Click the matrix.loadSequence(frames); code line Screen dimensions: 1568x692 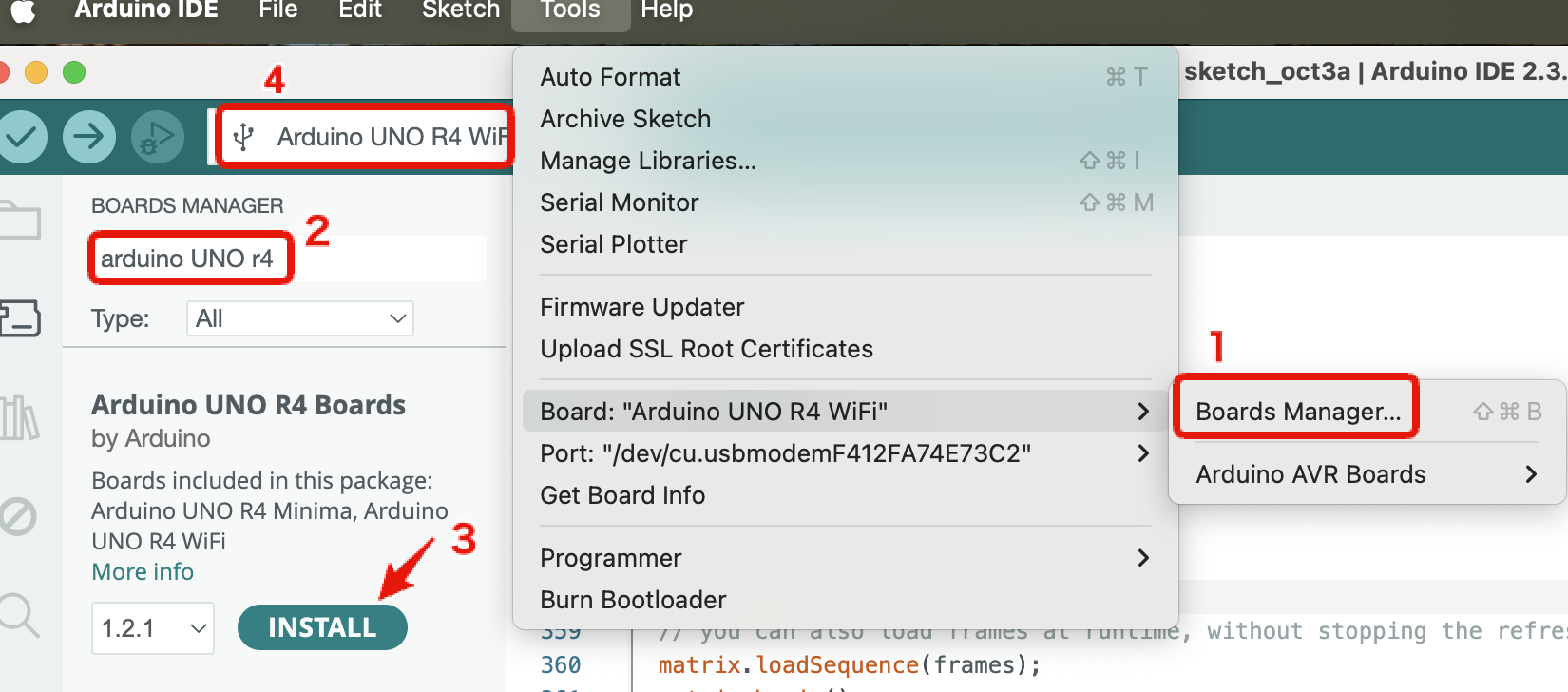[850, 664]
